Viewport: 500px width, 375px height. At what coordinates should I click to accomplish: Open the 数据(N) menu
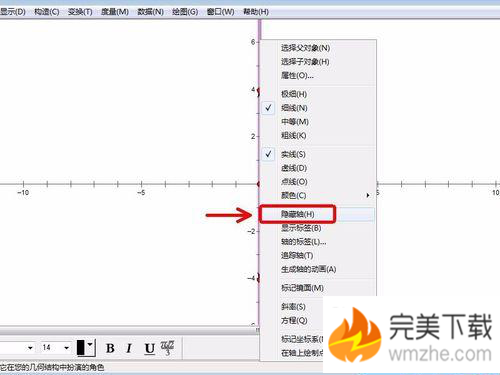pos(151,12)
